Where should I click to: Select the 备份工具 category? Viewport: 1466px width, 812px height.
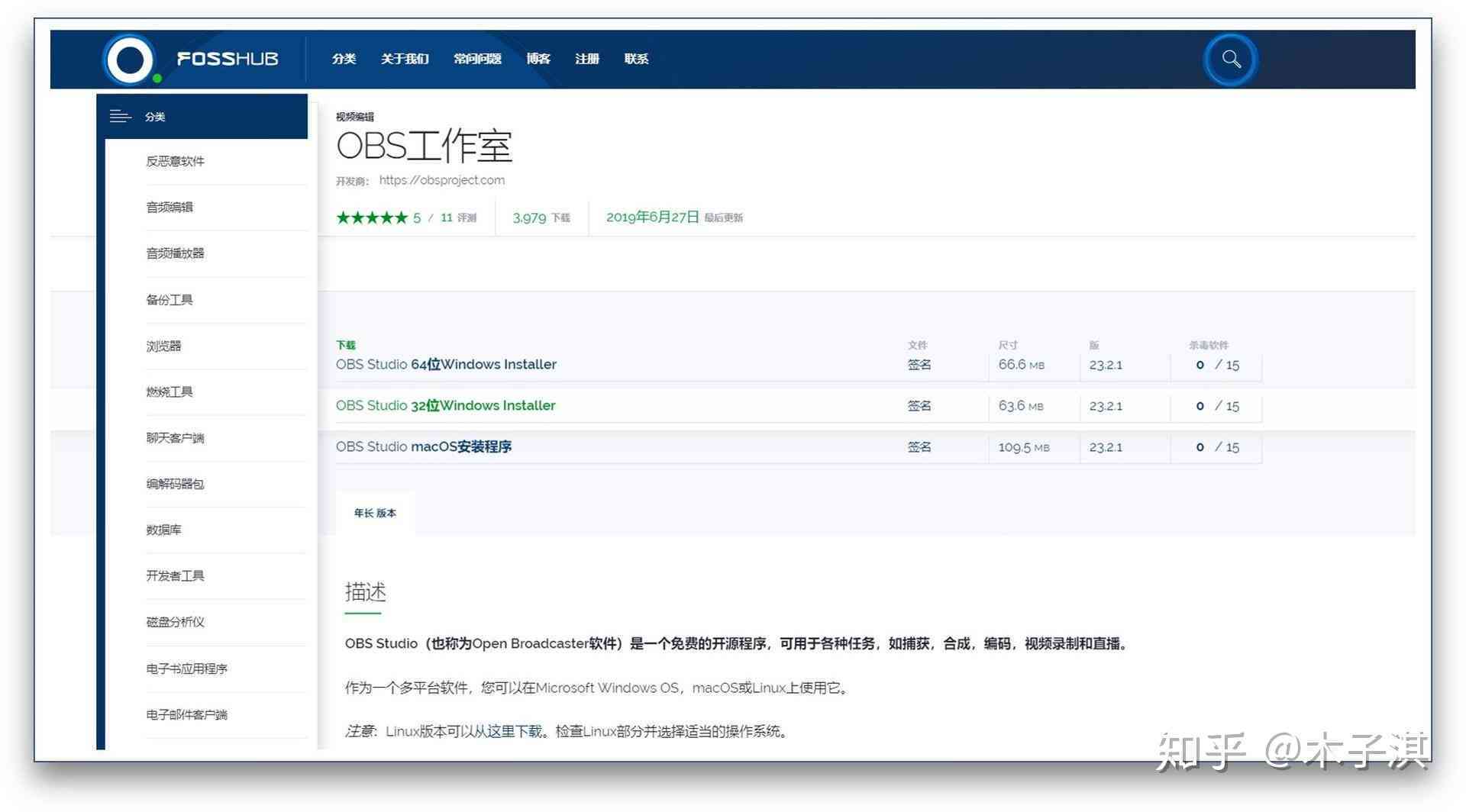[x=170, y=300]
